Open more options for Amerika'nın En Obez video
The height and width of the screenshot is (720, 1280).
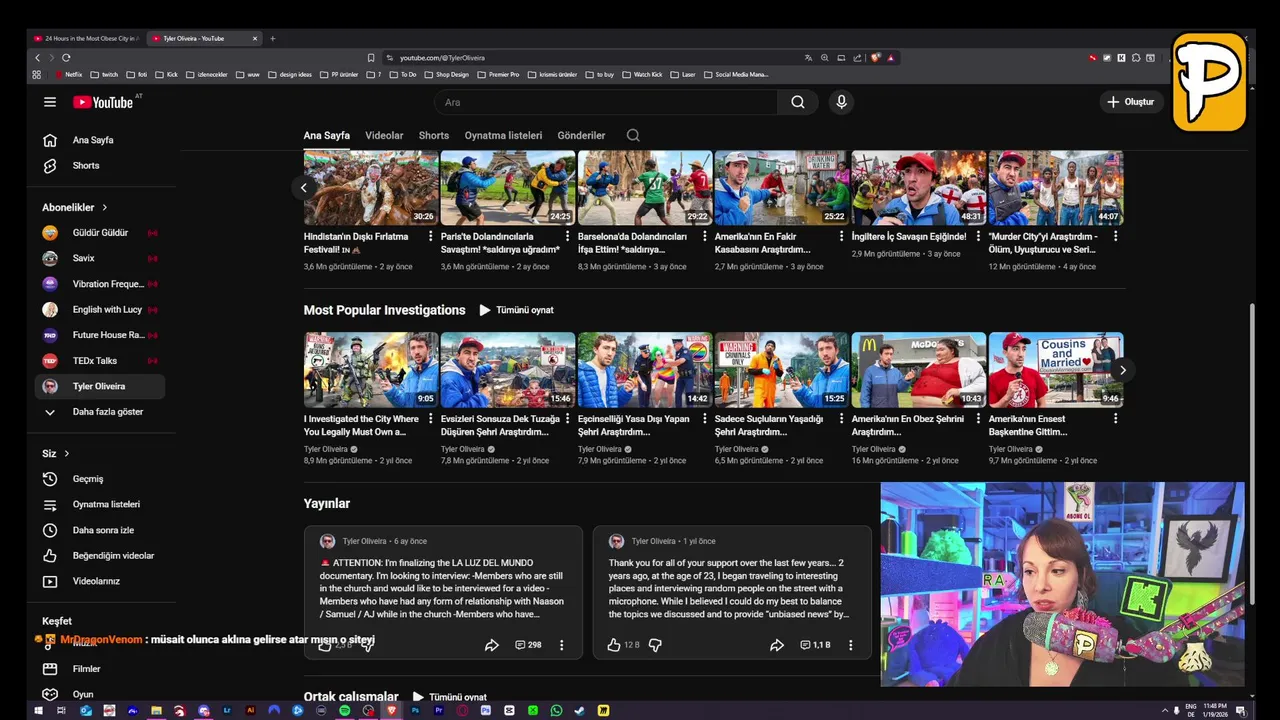[978, 420]
